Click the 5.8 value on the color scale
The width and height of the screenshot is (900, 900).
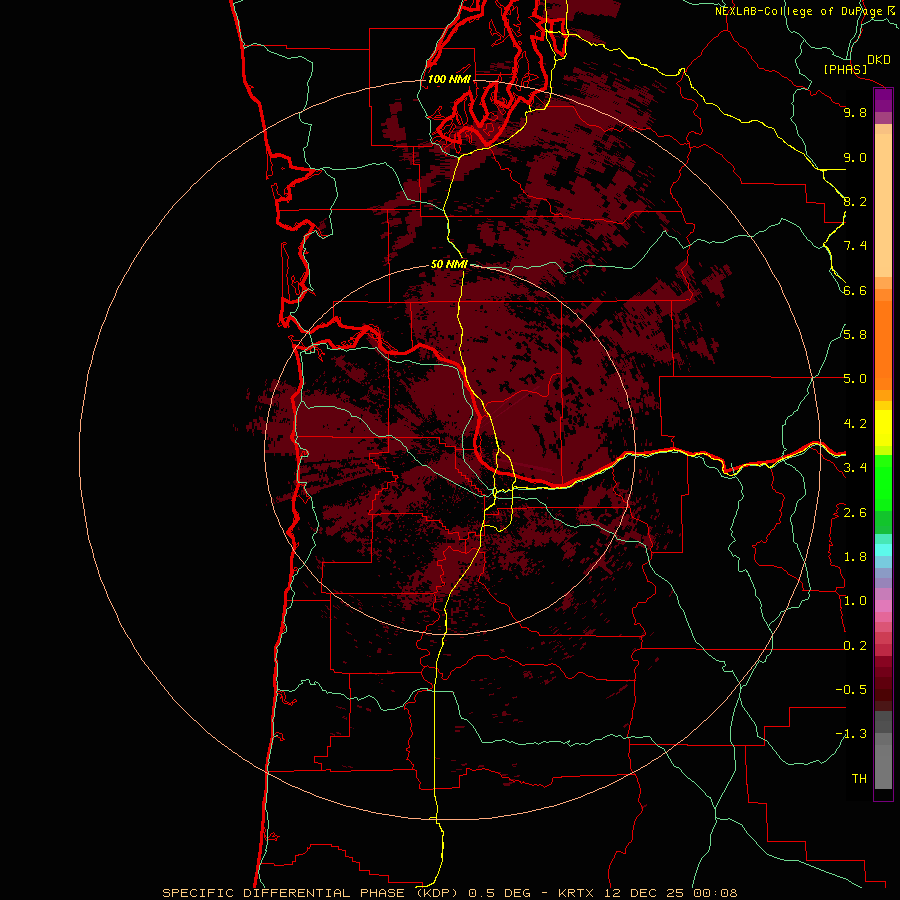[x=855, y=335]
